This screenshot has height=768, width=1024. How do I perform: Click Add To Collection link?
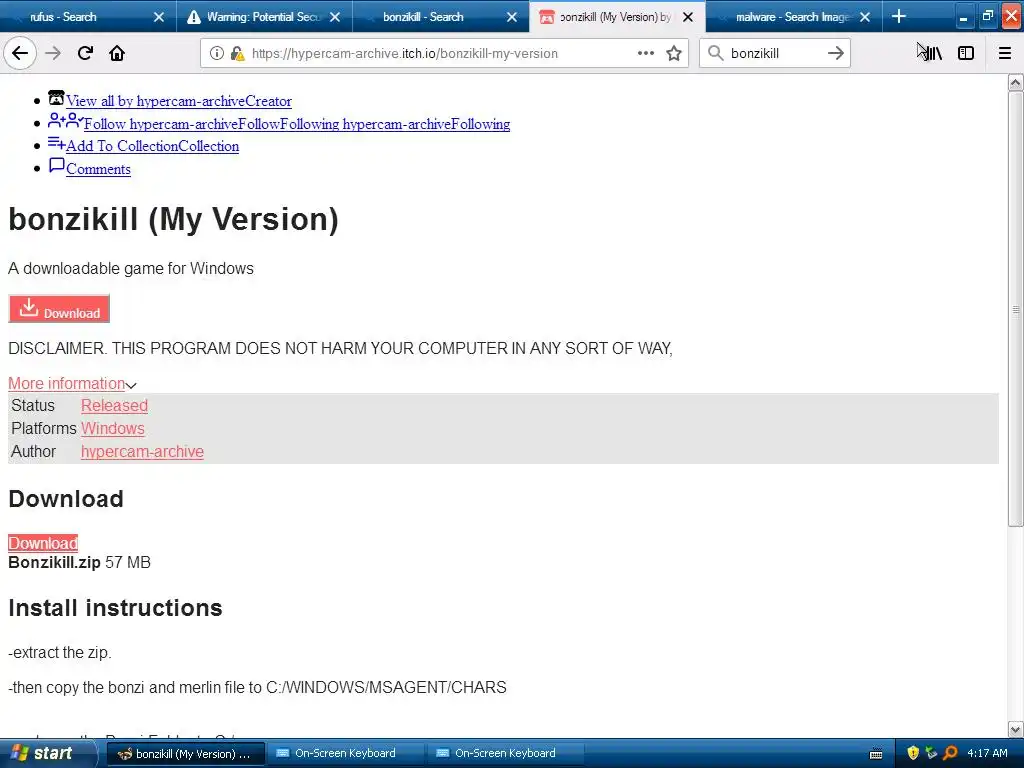pyautogui.click(x=152, y=146)
